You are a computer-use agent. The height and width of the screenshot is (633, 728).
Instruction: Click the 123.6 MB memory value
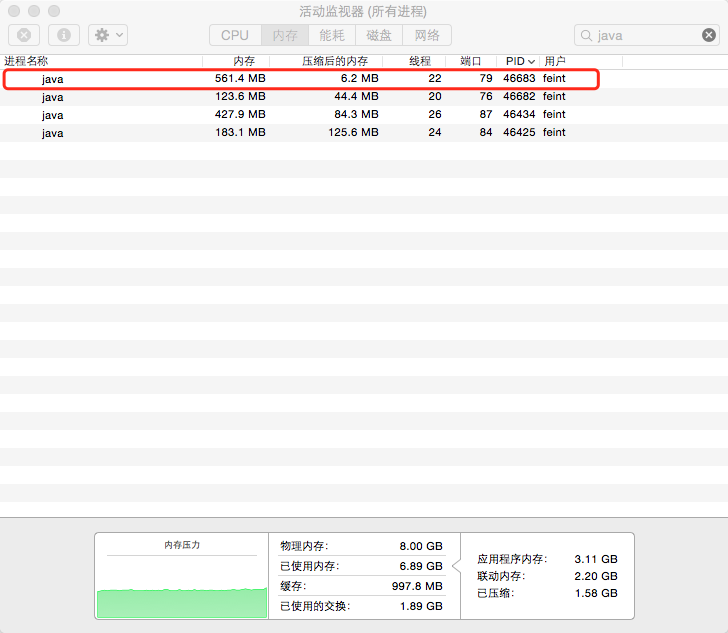pos(240,97)
